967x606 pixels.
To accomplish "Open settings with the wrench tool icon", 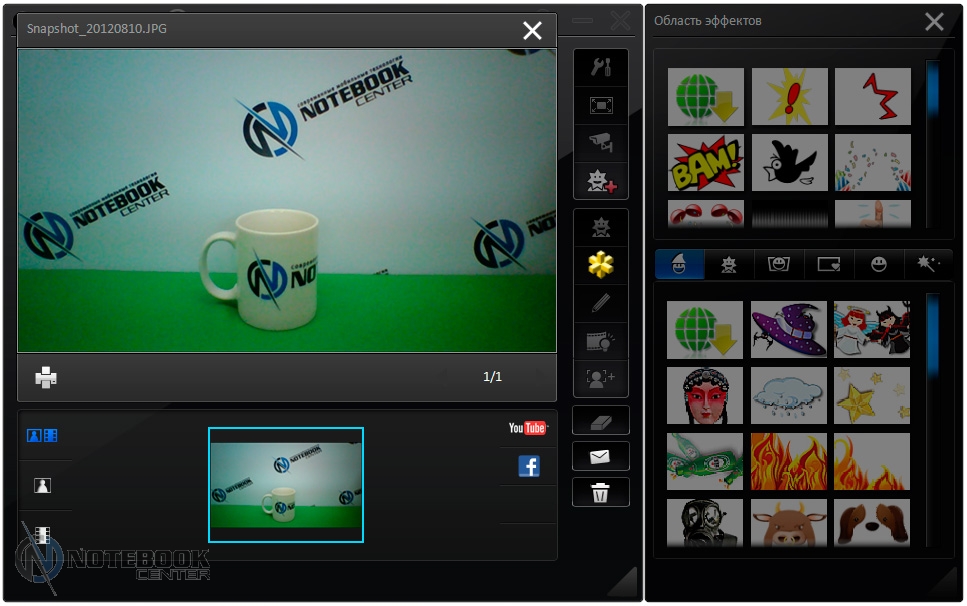I will click(x=601, y=67).
